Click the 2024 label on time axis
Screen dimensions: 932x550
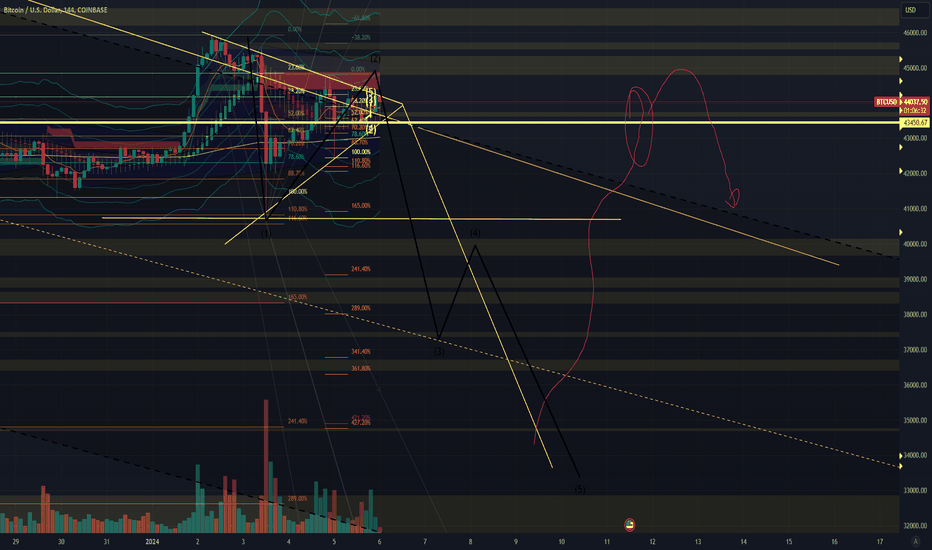[x=153, y=542]
